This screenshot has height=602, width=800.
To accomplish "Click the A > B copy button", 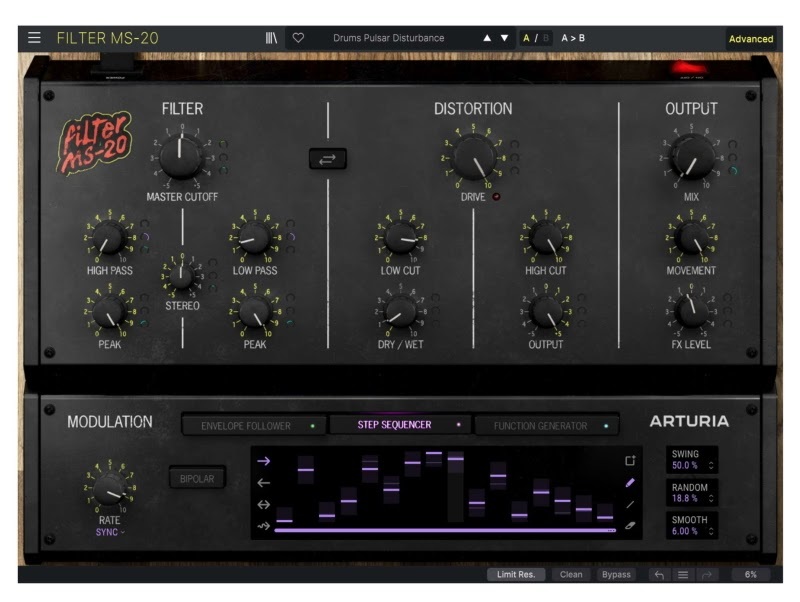I will click(x=573, y=38).
